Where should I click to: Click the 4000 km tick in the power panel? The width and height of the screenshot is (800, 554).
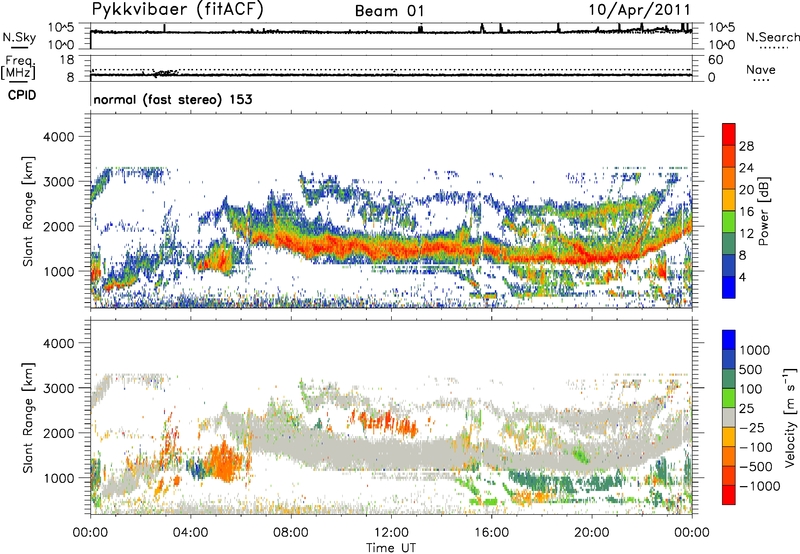tap(58, 137)
